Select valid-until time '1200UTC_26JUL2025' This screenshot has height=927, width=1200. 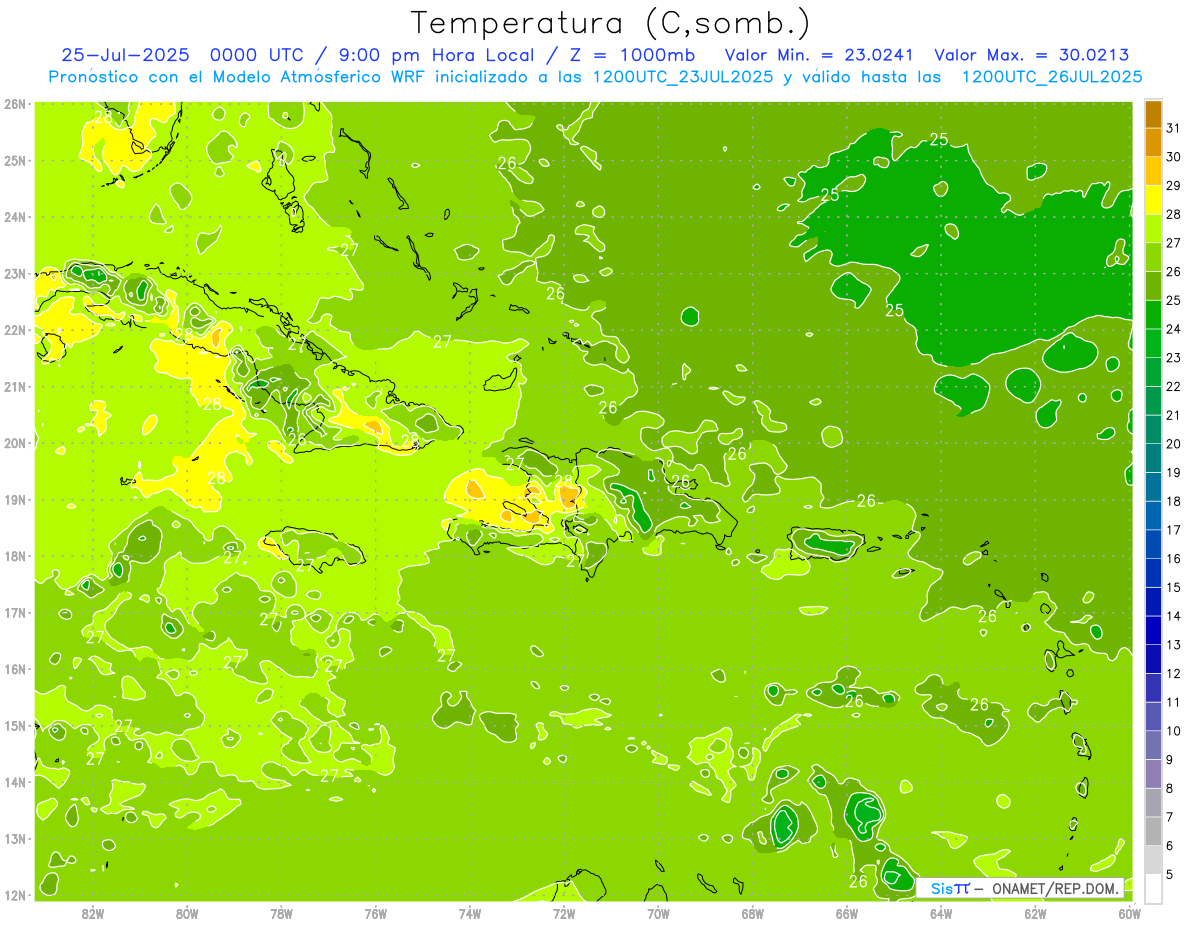1052,77
